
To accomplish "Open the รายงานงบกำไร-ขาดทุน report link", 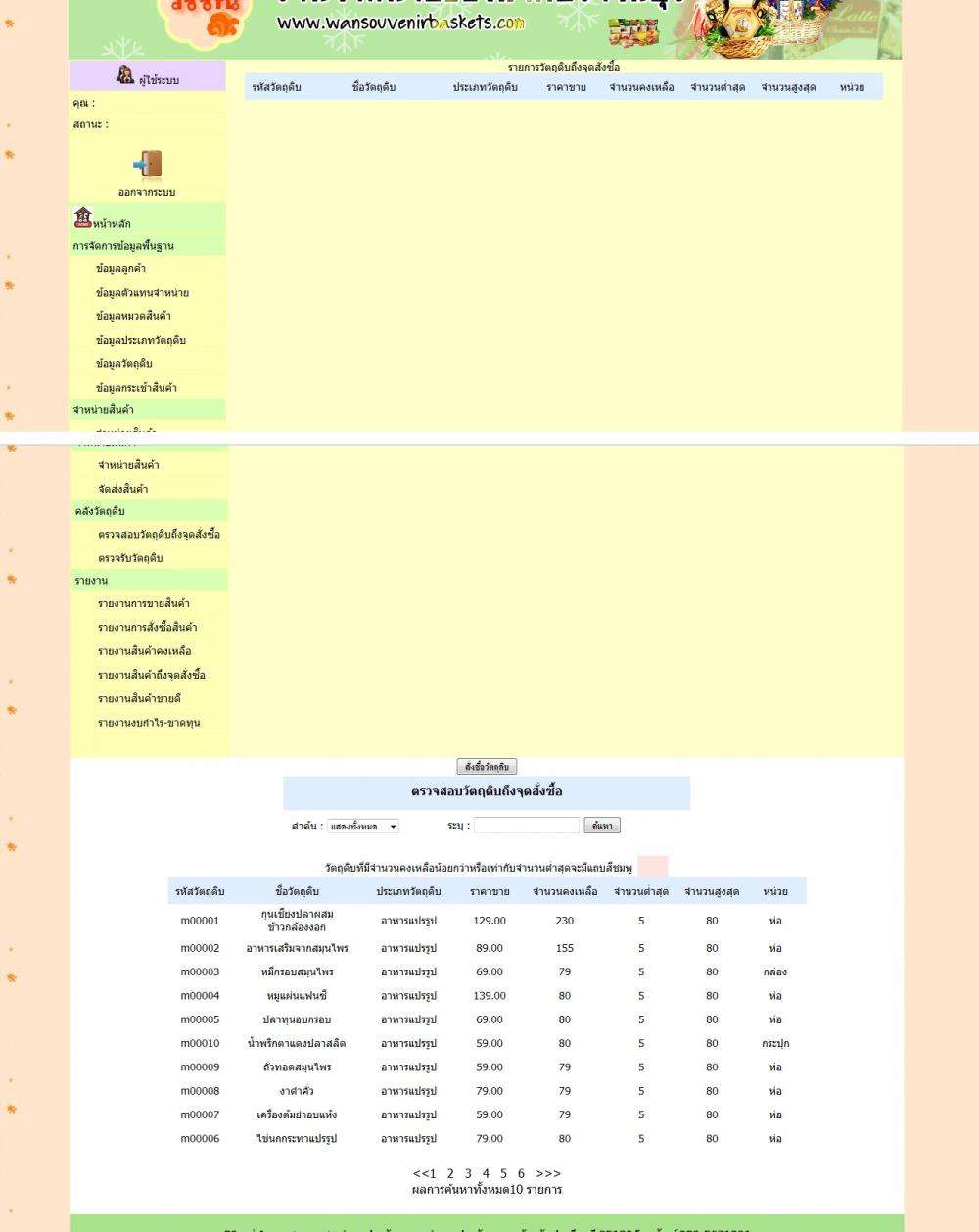I will pos(148,723).
